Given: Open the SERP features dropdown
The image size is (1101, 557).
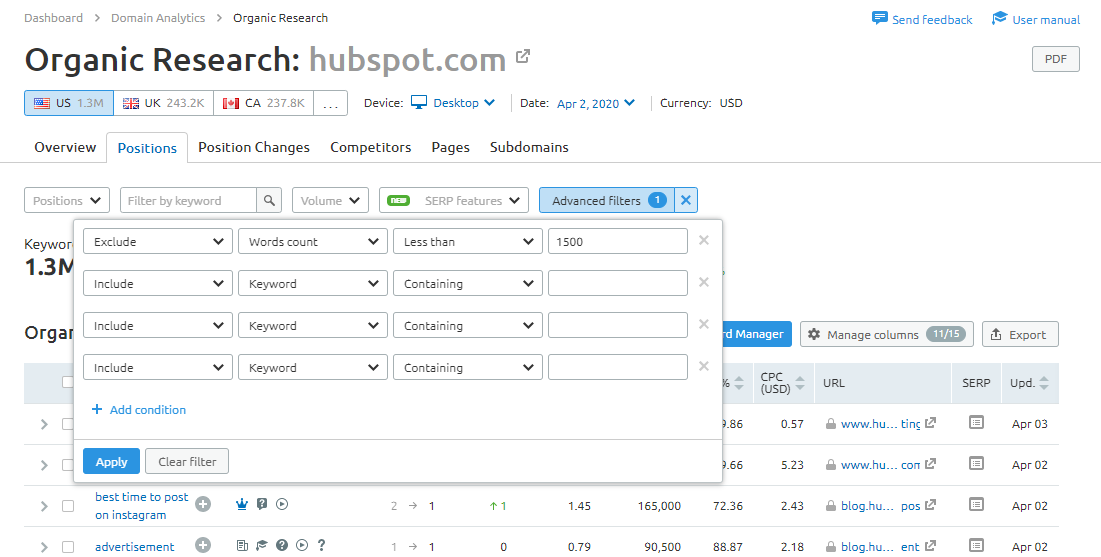Looking at the screenshot, I should 454,200.
